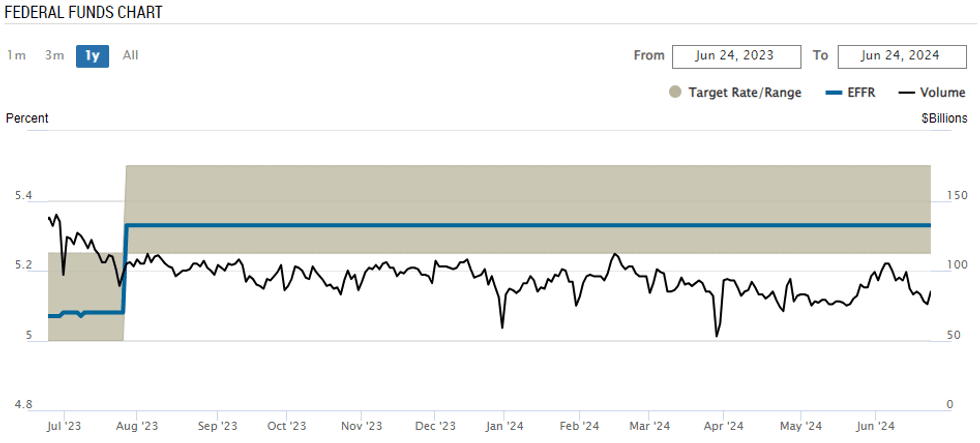Click the Jul '23 axis label
Image resolution: width=980 pixels, height=443 pixels.
coord(64,426)
